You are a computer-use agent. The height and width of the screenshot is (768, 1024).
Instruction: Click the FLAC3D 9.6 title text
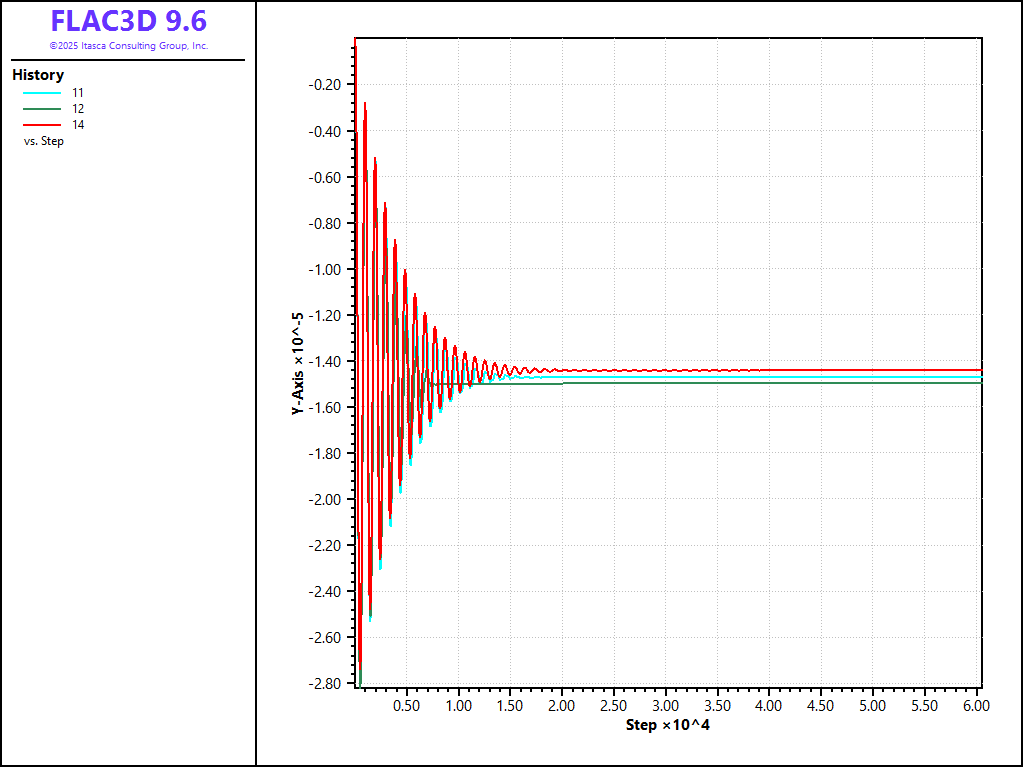point(129,21)
